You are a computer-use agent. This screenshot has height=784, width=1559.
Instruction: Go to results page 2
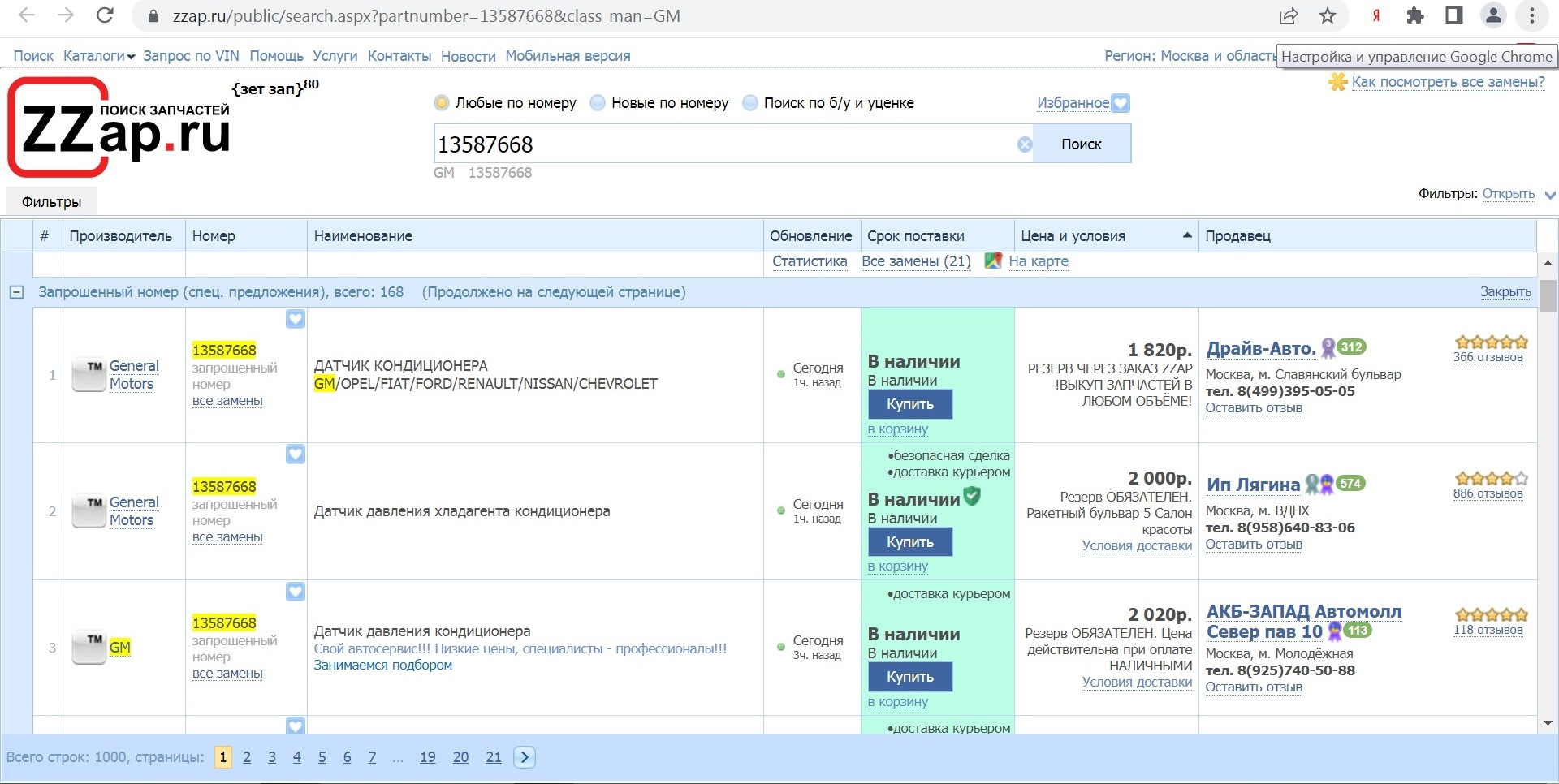(247, 757)
